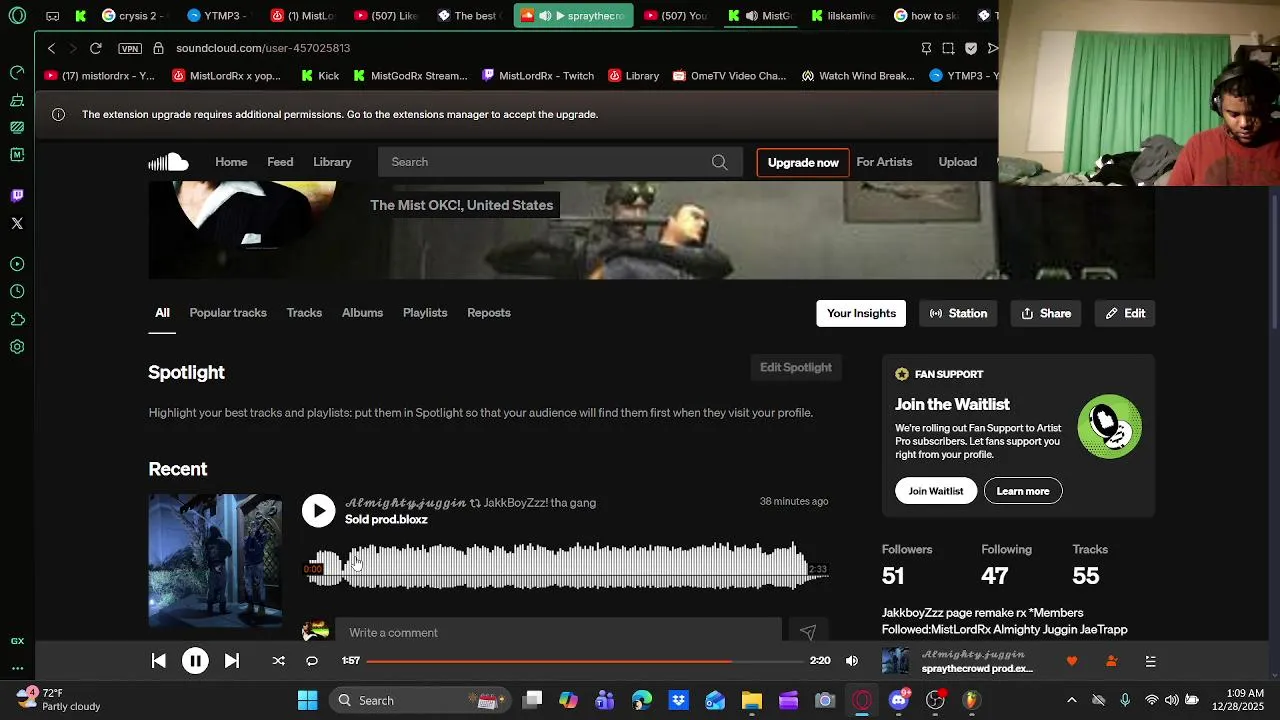This screenshot has height=720, width=1280.
Task: Open Discord from the taskbar
Action: (898, 700)
